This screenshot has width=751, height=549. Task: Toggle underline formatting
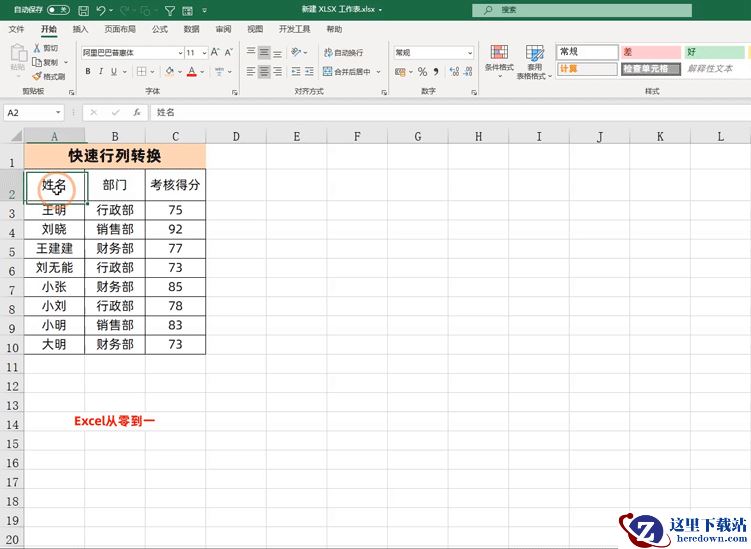[114, 71]
